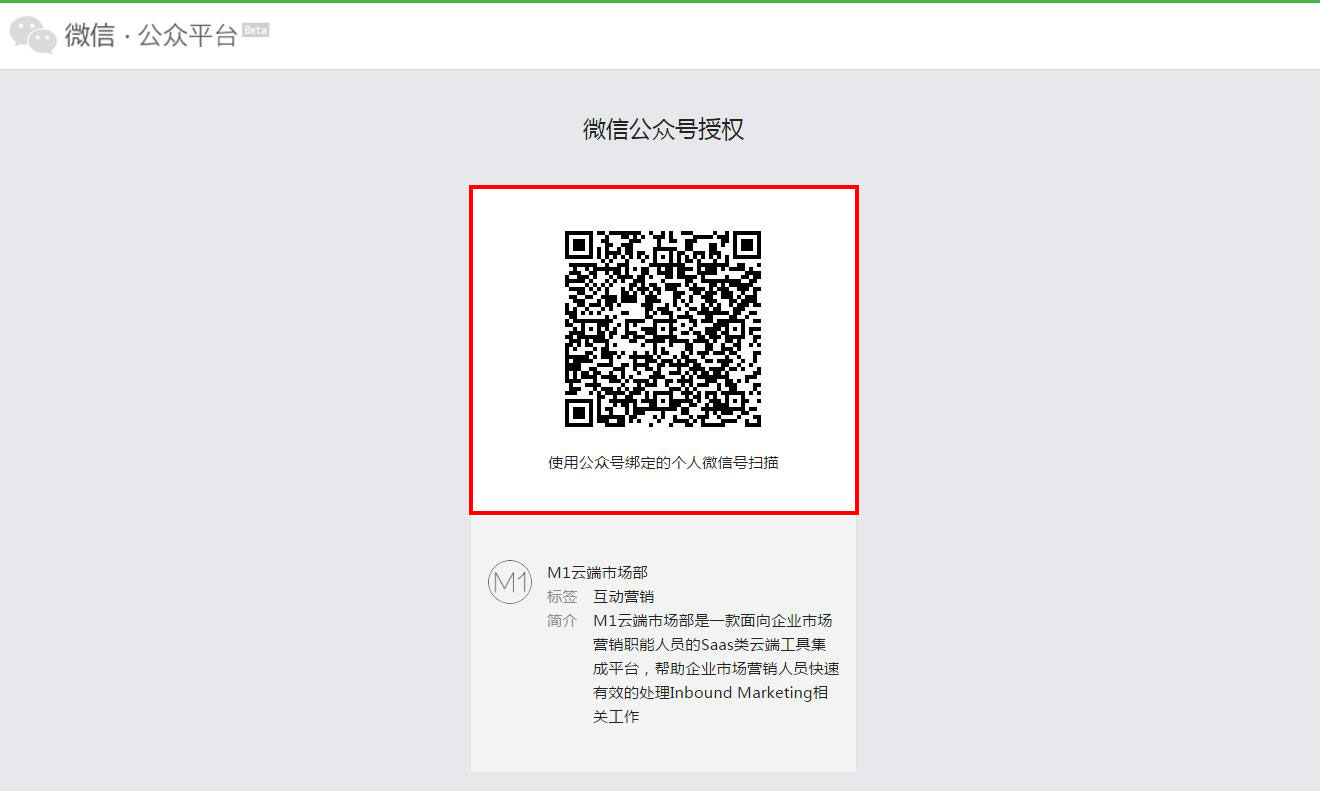Click the 使用公众号绑定的个人微信号扫描 instruction text
Screen dimensions: 1320x791
coord(663,462)
